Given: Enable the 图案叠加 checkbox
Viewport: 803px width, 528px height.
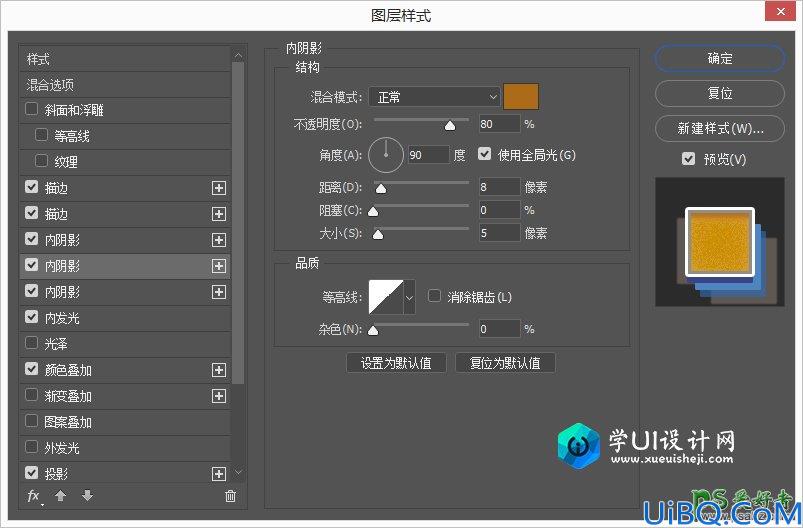Looking at the screenshot, I should pos(32,421).
